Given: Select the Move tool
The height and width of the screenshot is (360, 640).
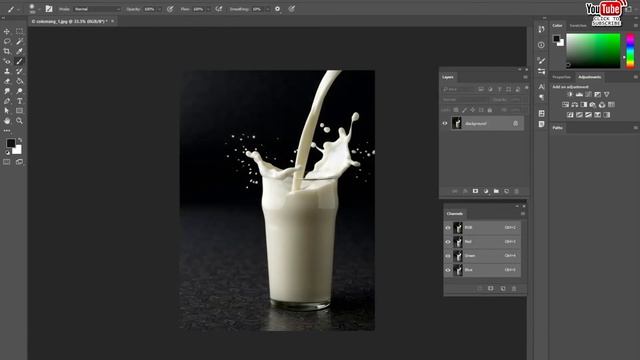Looking at the screenshot, I should [x=7, y=31].
